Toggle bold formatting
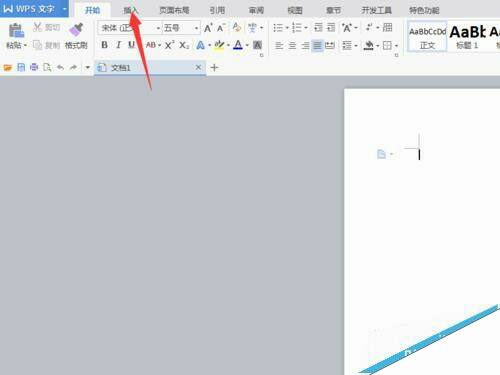 click(x=104, y=45)
